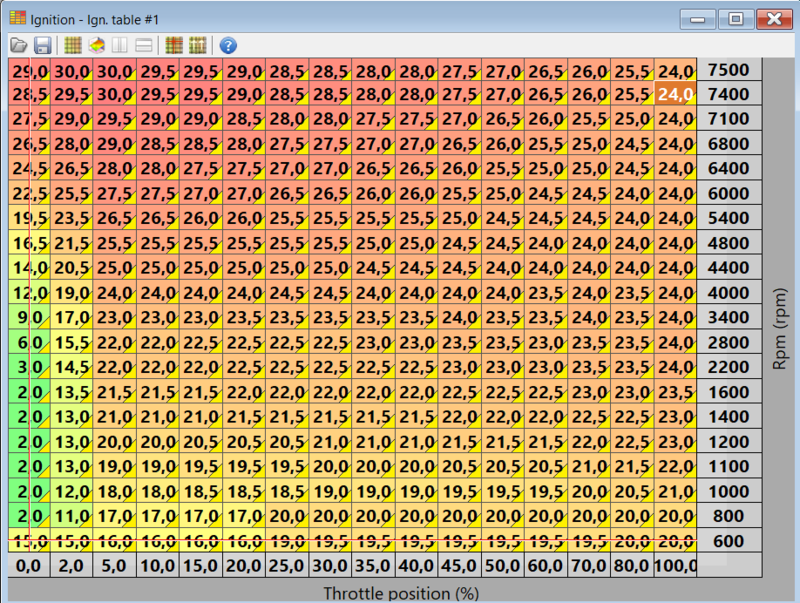Click the grid icon with red horizontal stripes
The height and width of the screenshot is (603, 800).
coord(174,45)
